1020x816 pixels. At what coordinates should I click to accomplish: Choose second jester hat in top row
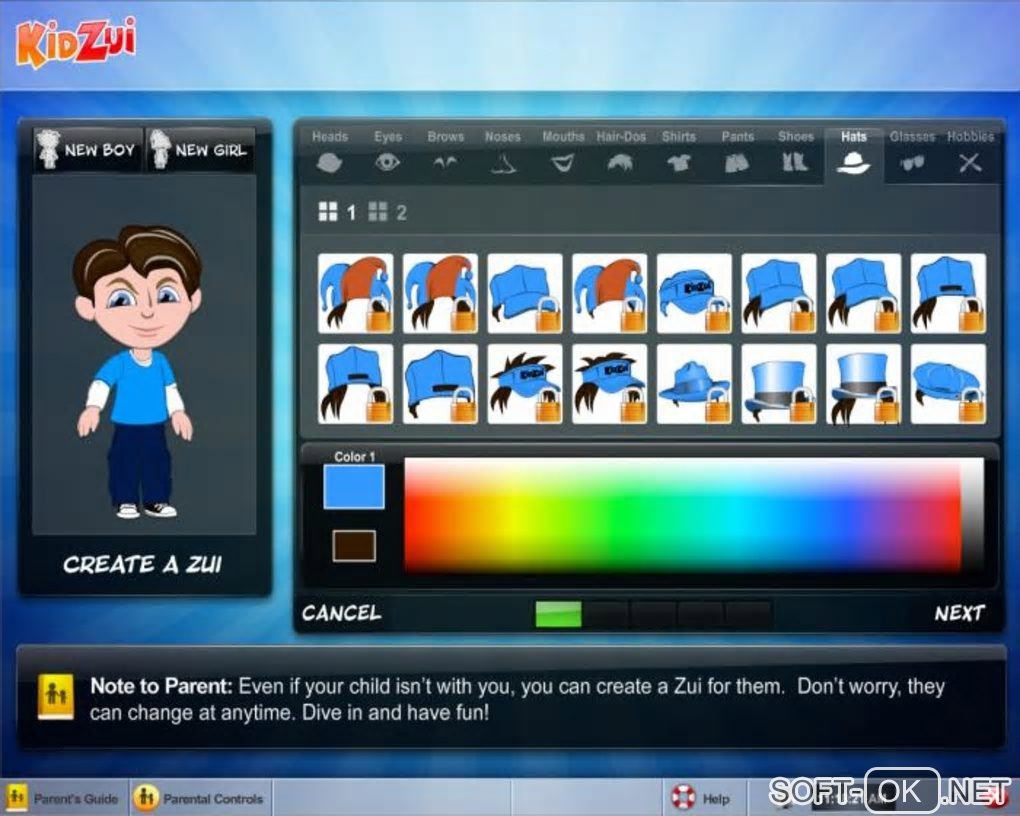[x=440, y=293]
